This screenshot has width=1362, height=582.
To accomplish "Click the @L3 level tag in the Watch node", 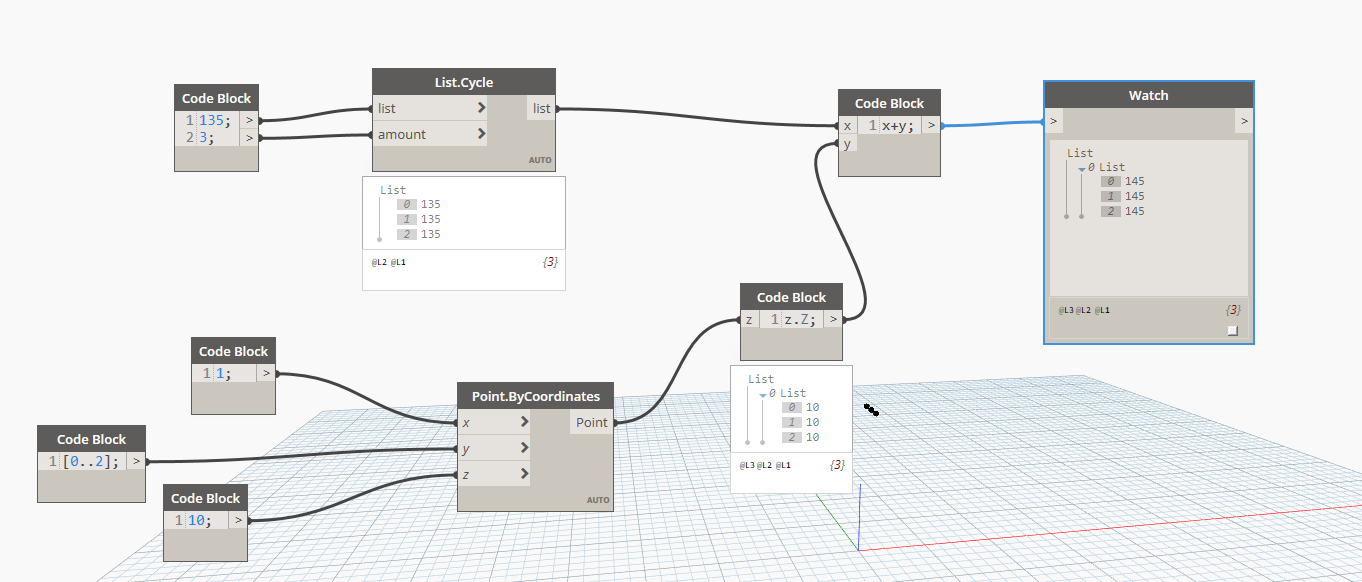I will tap(1066, 310).
